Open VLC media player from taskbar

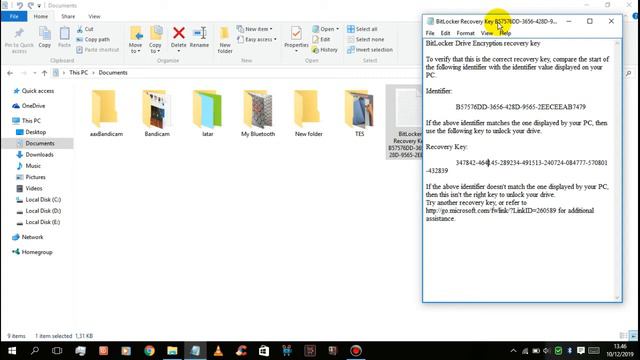click(218, 351)
